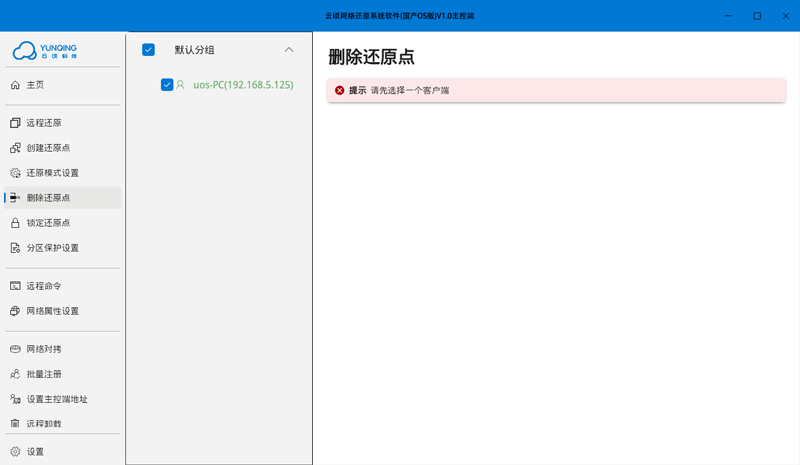Click the 网络对拷 icon

[x=15, y=349]
